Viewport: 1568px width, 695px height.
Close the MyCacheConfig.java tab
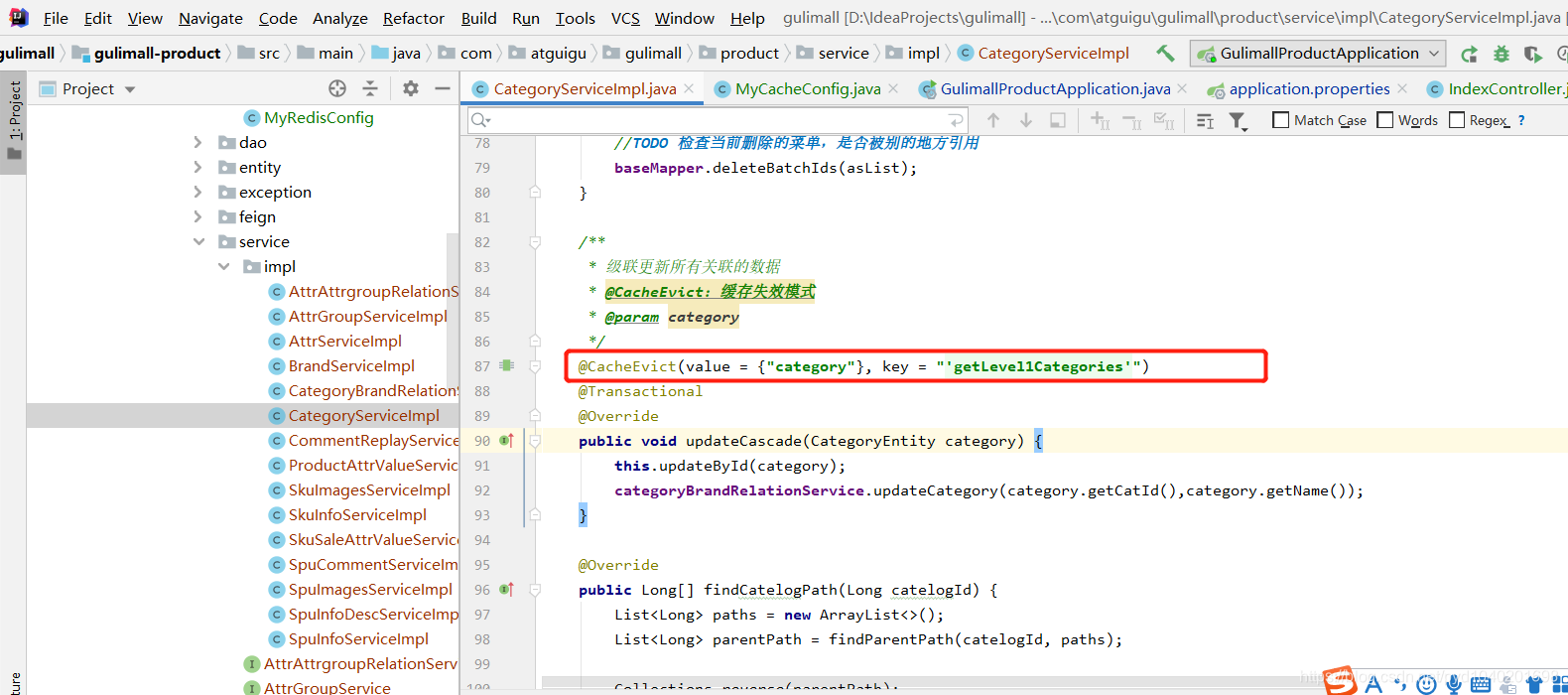(893, 88)
